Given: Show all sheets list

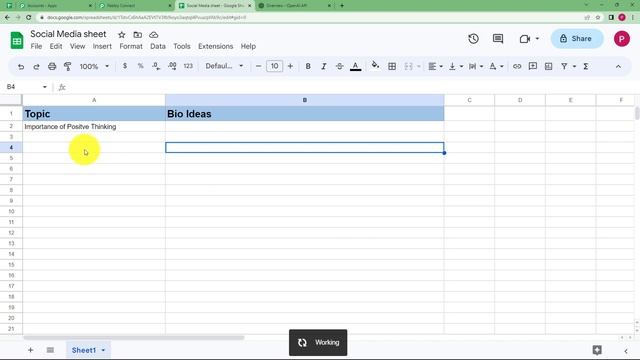Looking at the screenshot, I should 50,350.
